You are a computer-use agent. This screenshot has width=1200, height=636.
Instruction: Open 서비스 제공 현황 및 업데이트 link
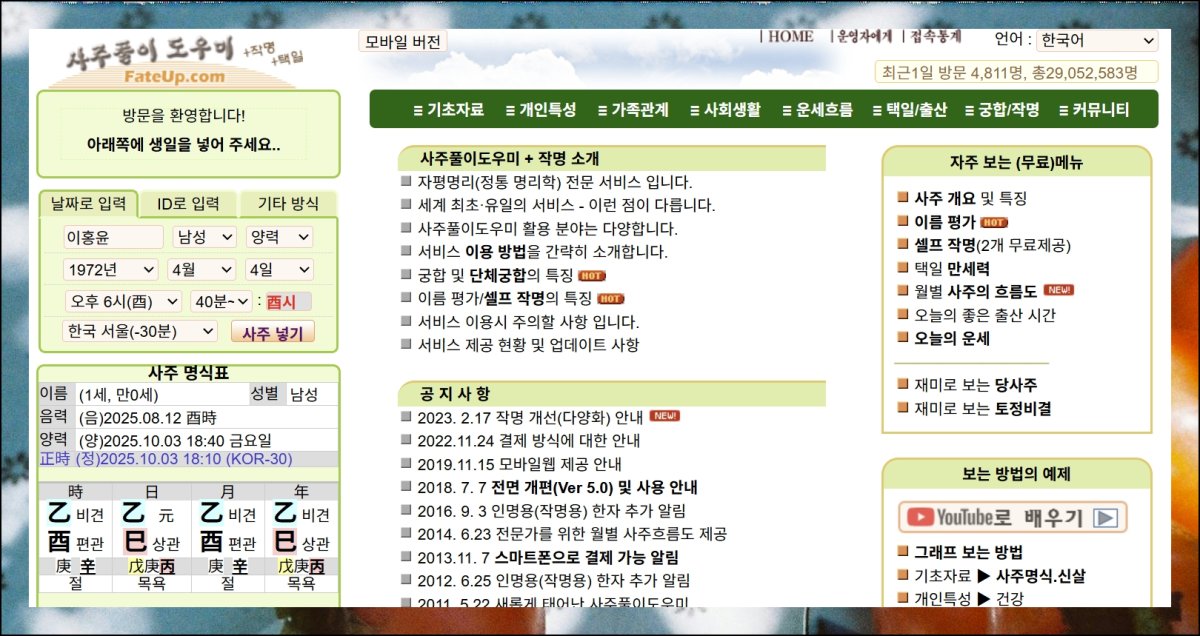point(529,345)
